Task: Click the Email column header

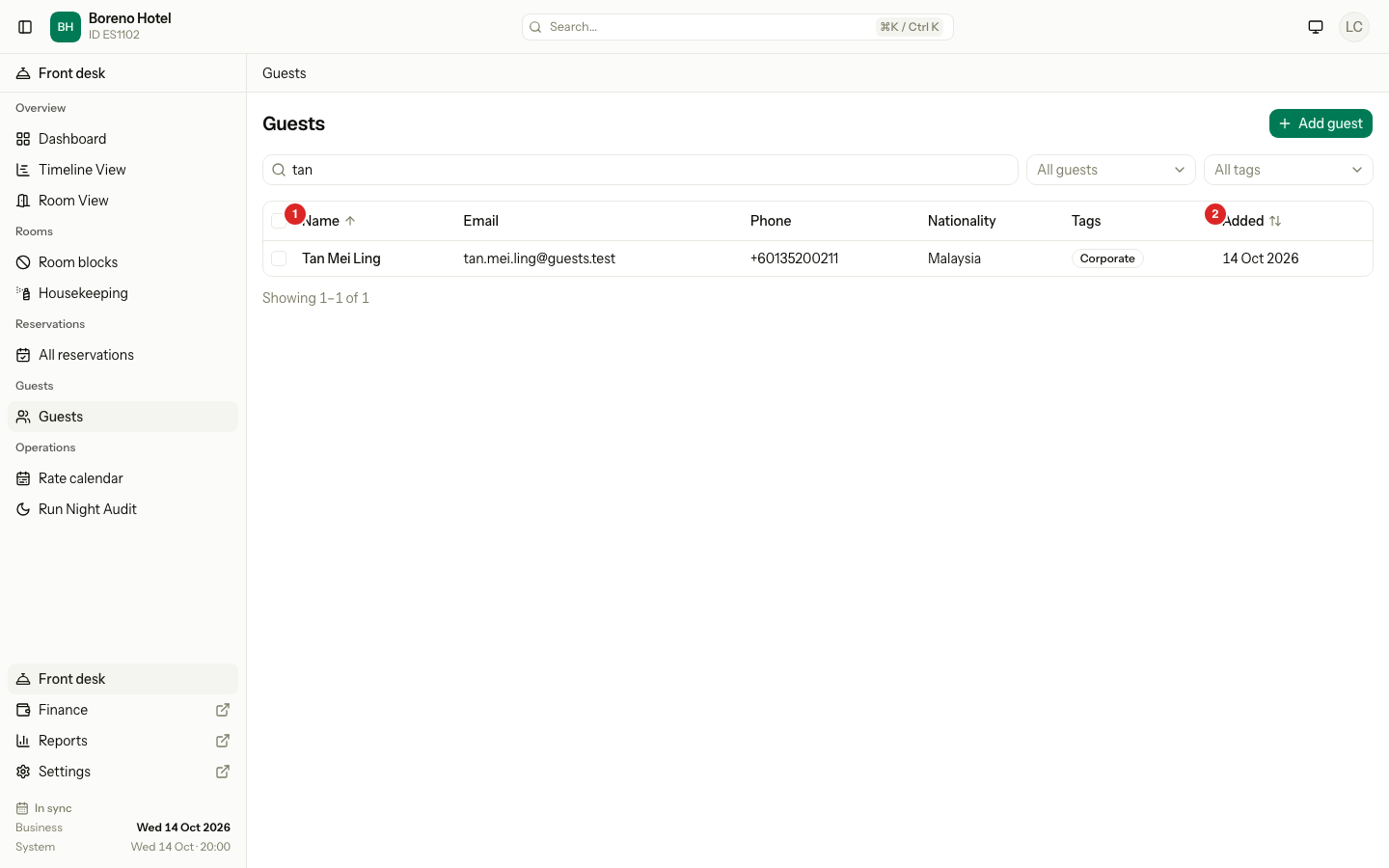Action: click(x=480, y=221)
